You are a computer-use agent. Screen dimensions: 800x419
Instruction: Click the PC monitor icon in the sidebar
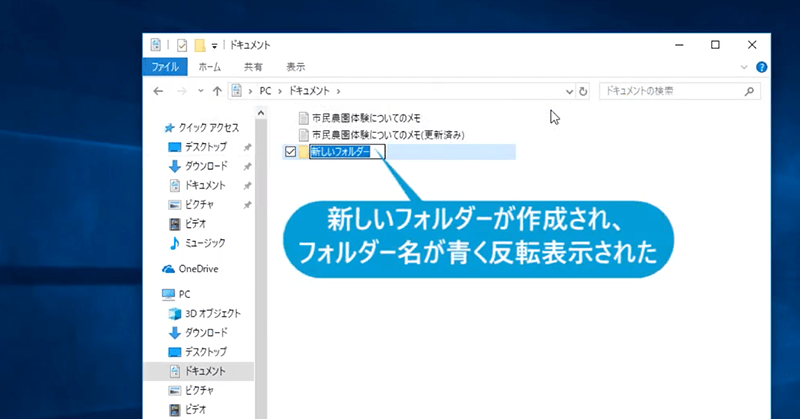(168, 294)
